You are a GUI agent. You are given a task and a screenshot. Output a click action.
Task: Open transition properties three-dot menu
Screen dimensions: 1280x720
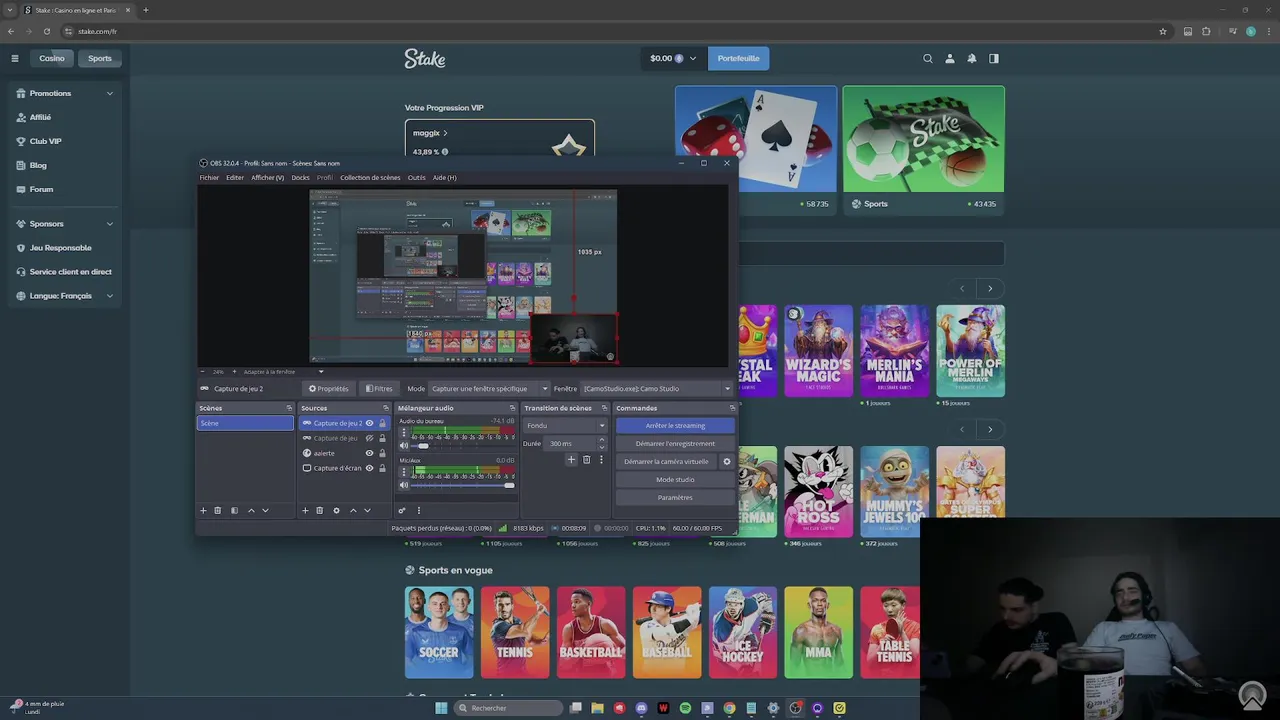[601, 460]
